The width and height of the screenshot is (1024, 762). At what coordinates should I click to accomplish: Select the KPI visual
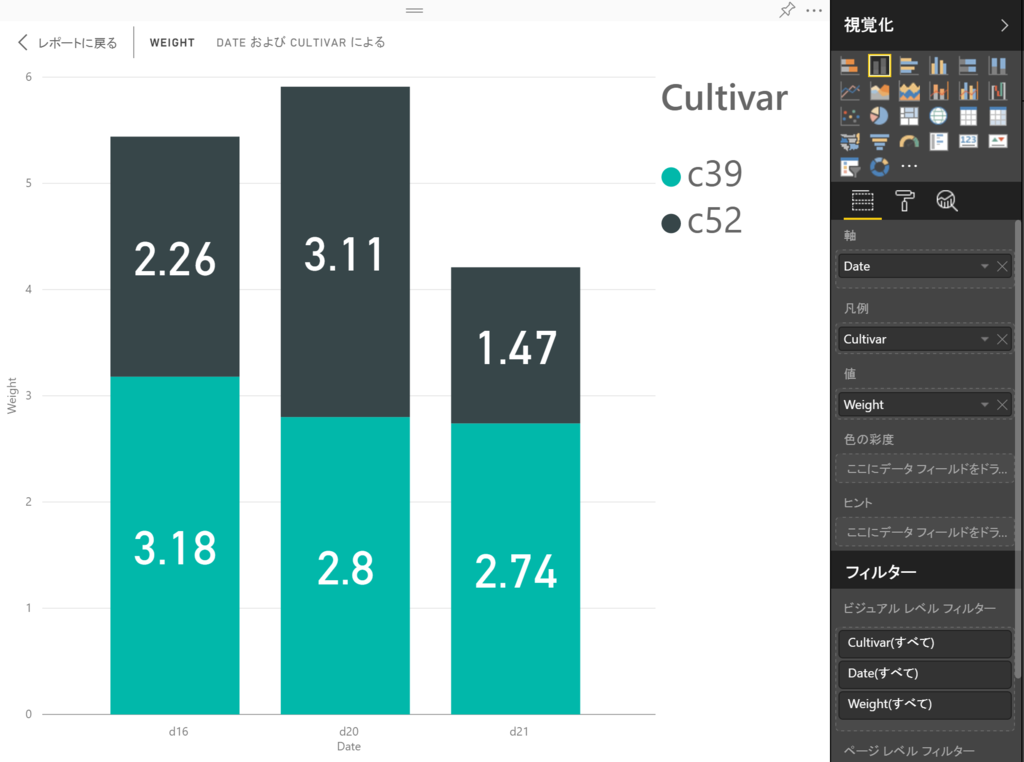click(997, 141)
